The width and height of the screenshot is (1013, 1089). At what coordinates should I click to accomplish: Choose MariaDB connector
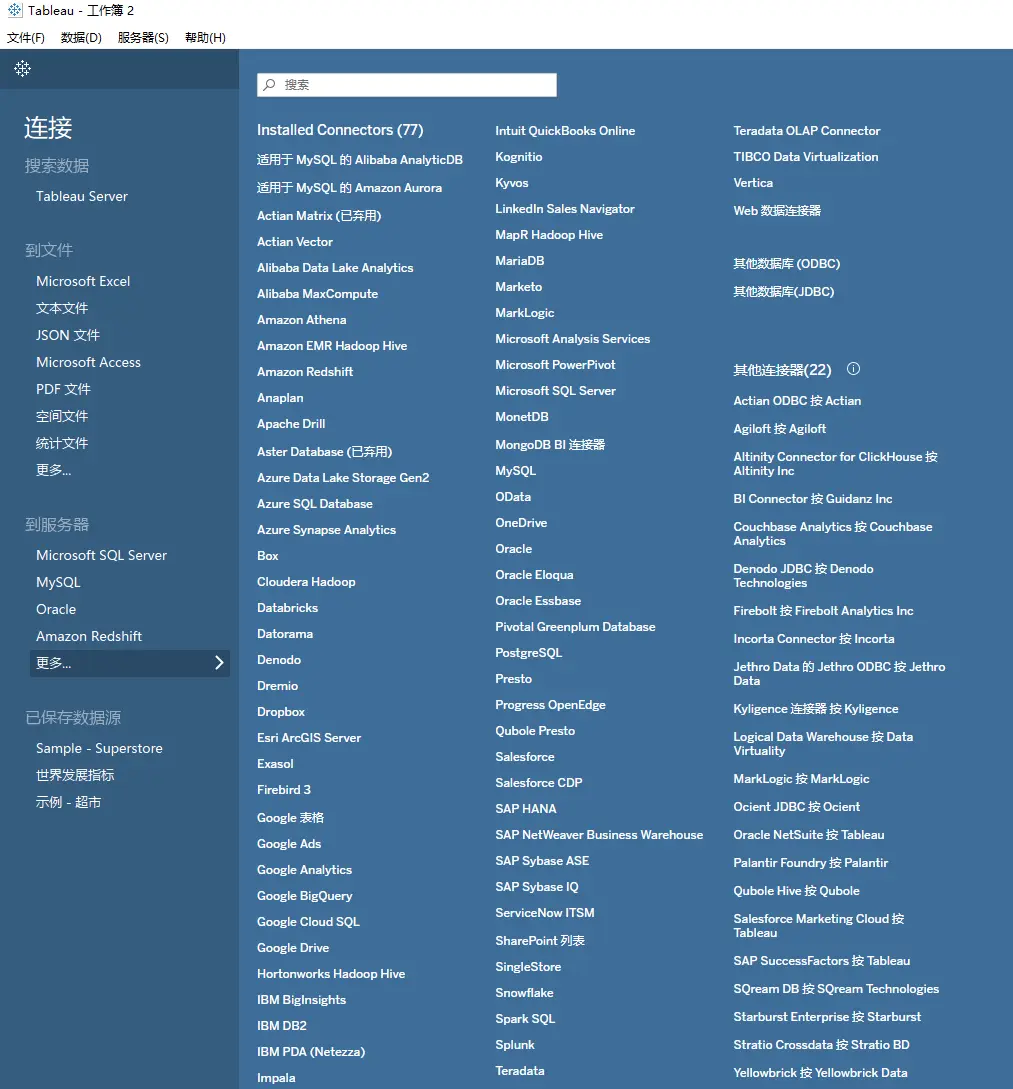(x=520, y=261)
